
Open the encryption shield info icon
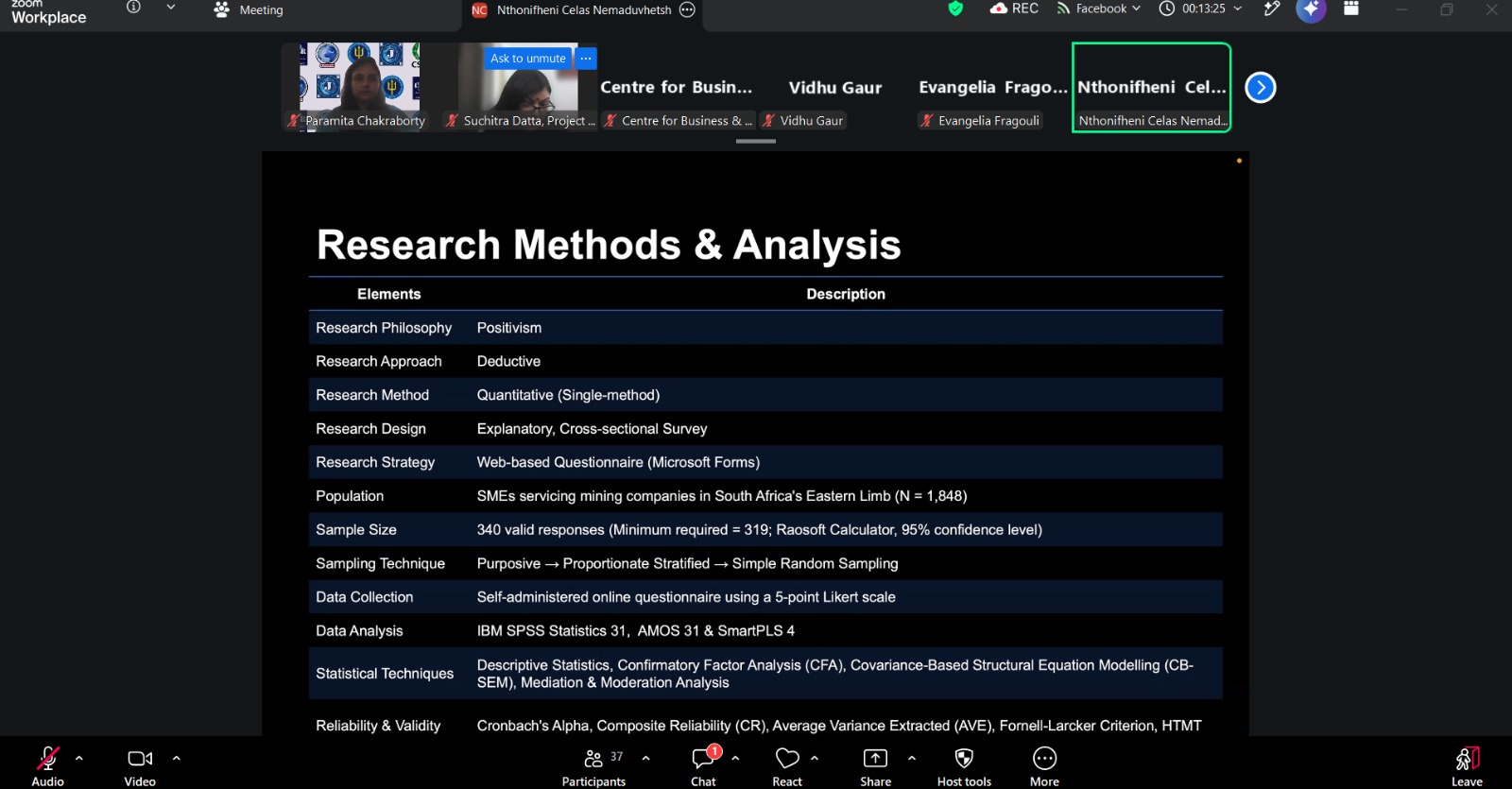[955, 9]
